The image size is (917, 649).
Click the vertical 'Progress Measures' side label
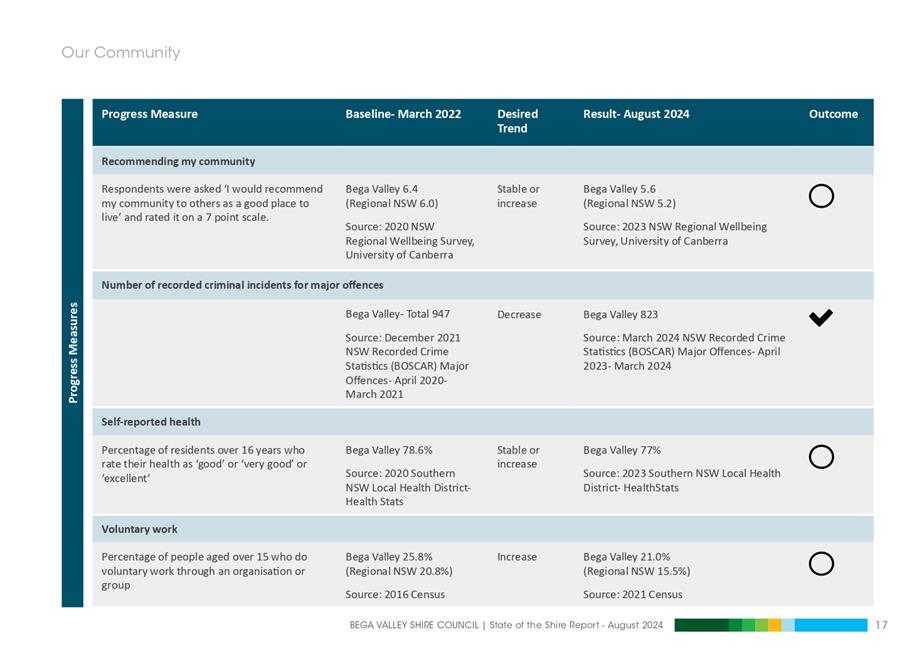73,353
